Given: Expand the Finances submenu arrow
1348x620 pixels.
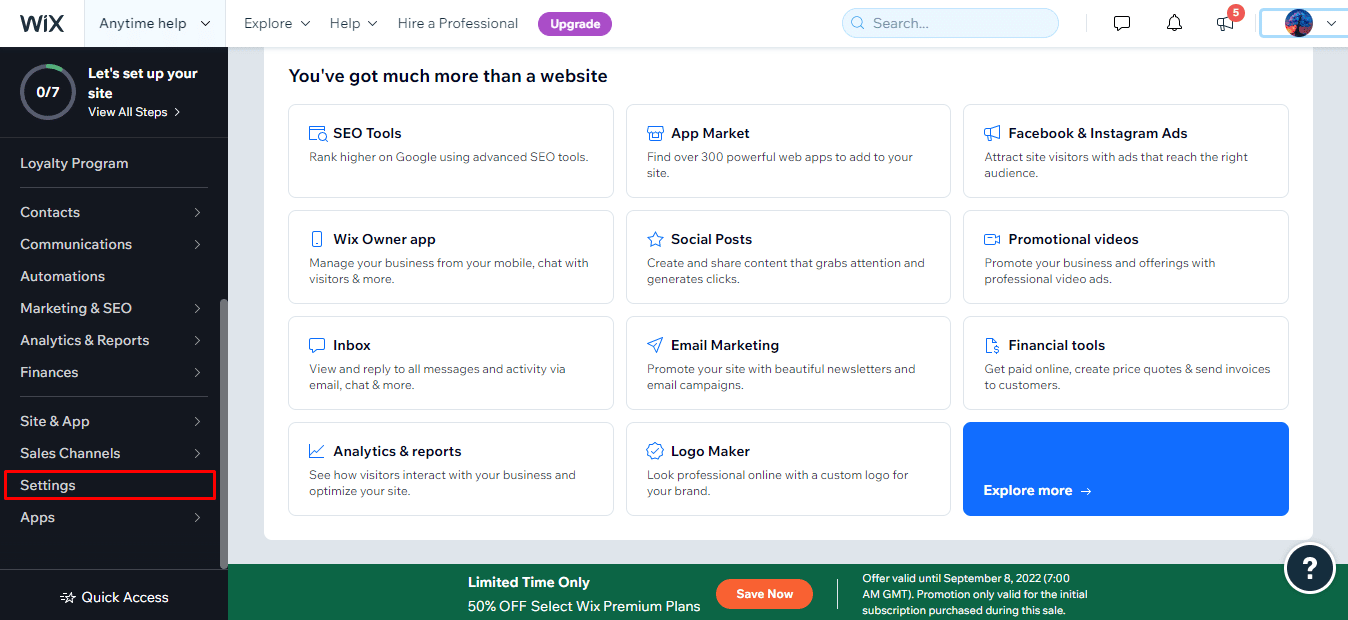Looking at the screenshot, I should point(197,372).
